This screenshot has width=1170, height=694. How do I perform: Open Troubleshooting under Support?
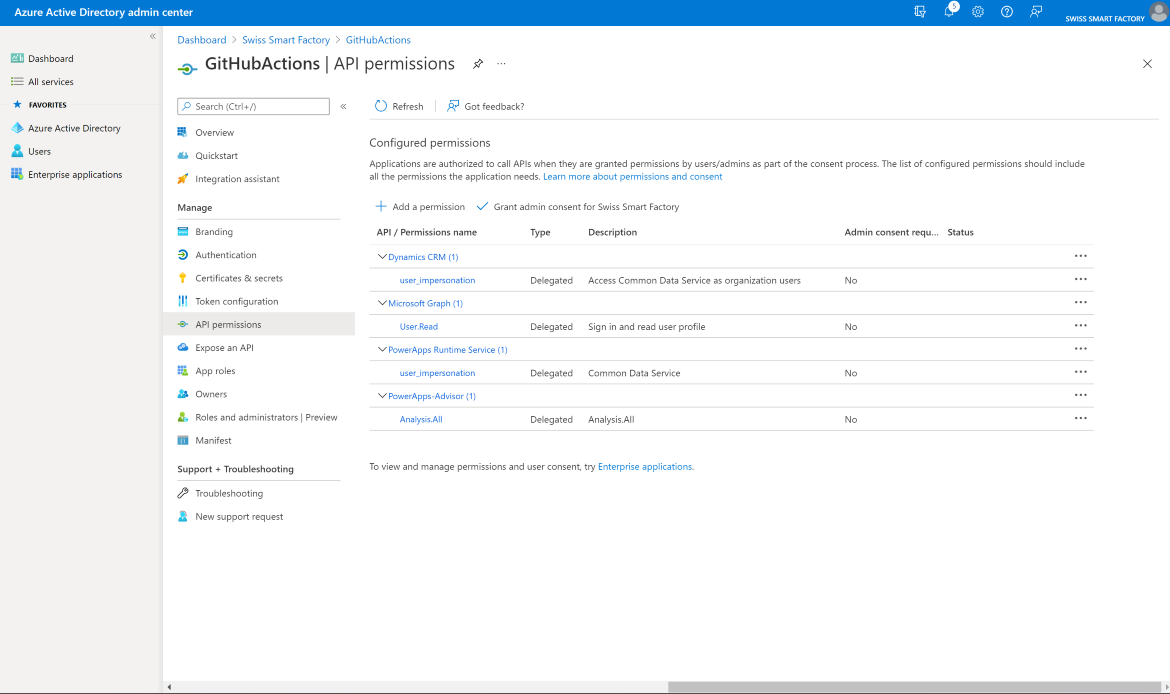point(229,493)
